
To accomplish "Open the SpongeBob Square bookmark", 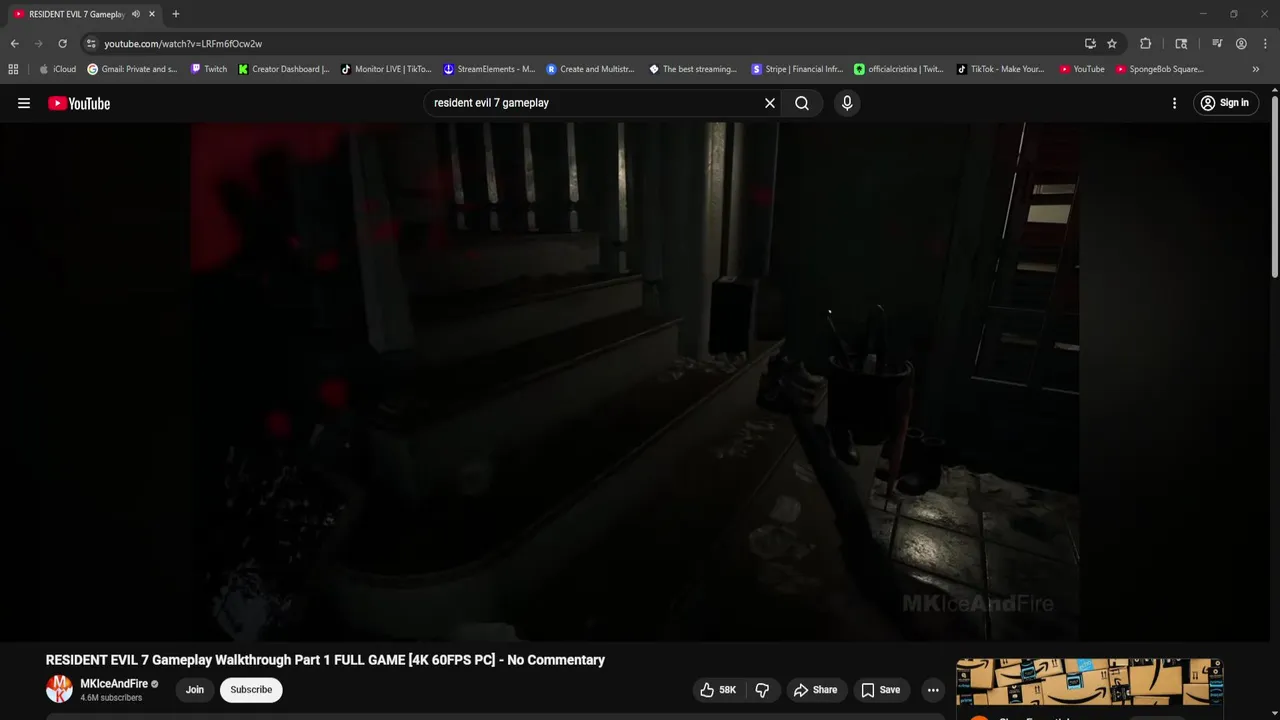I will point(1160,69).
